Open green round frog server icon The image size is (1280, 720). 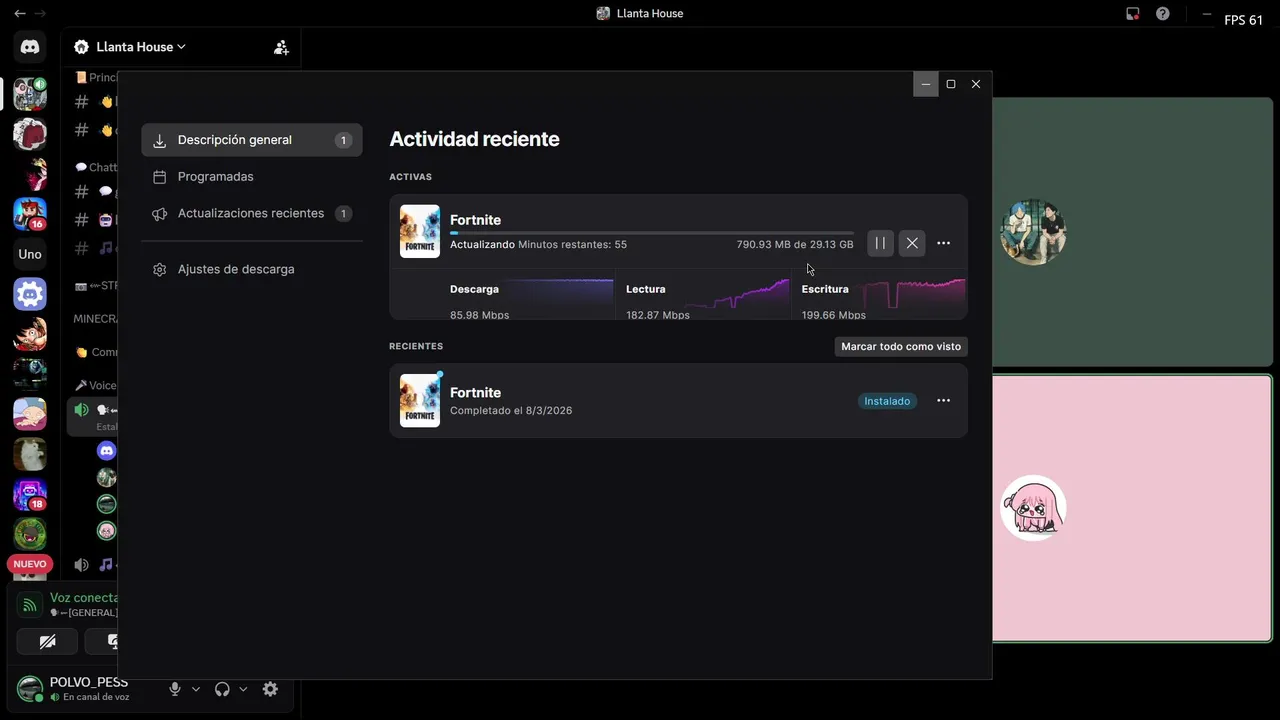30,534
